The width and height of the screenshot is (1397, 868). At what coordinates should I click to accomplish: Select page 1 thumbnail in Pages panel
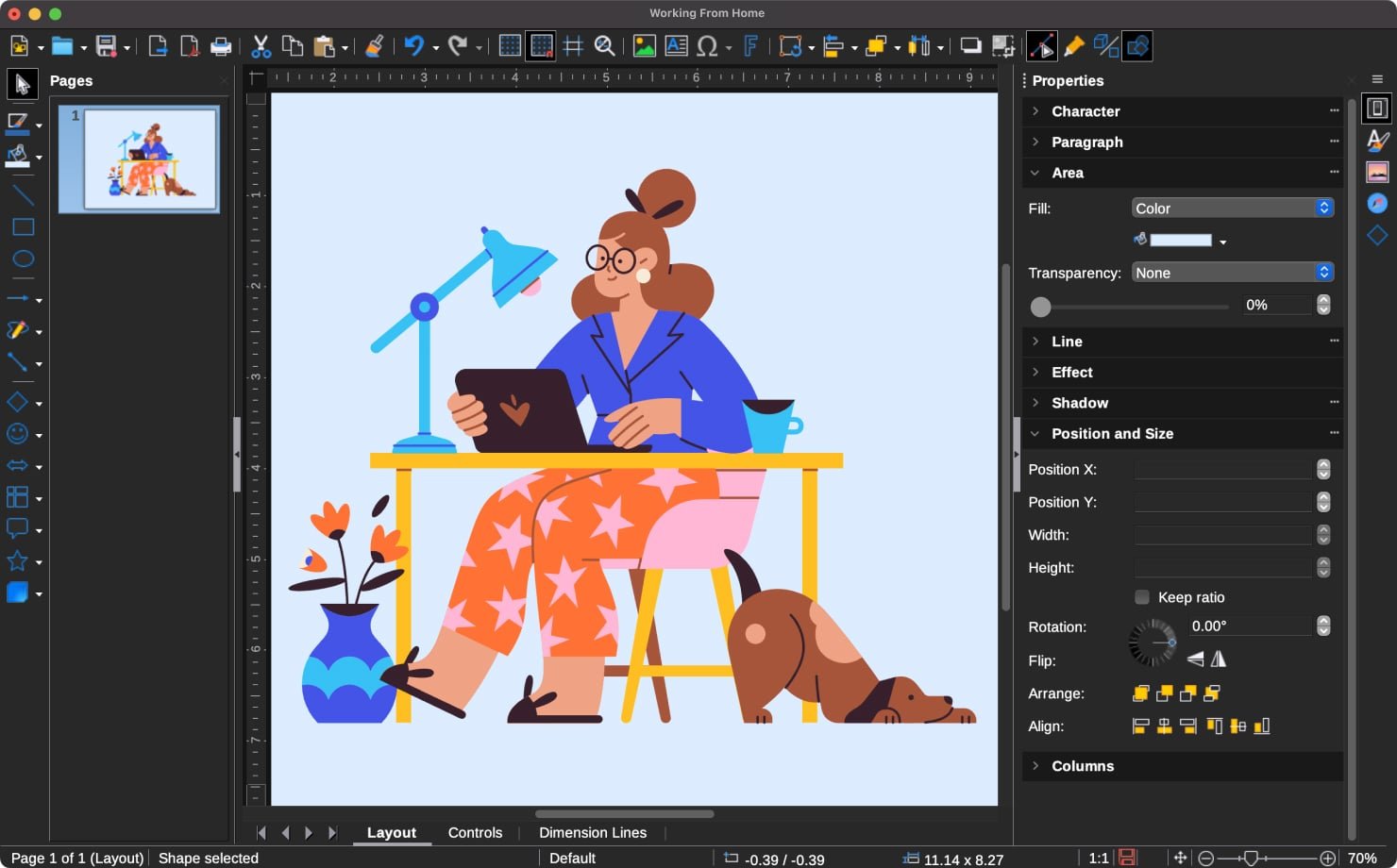(149, 159)
